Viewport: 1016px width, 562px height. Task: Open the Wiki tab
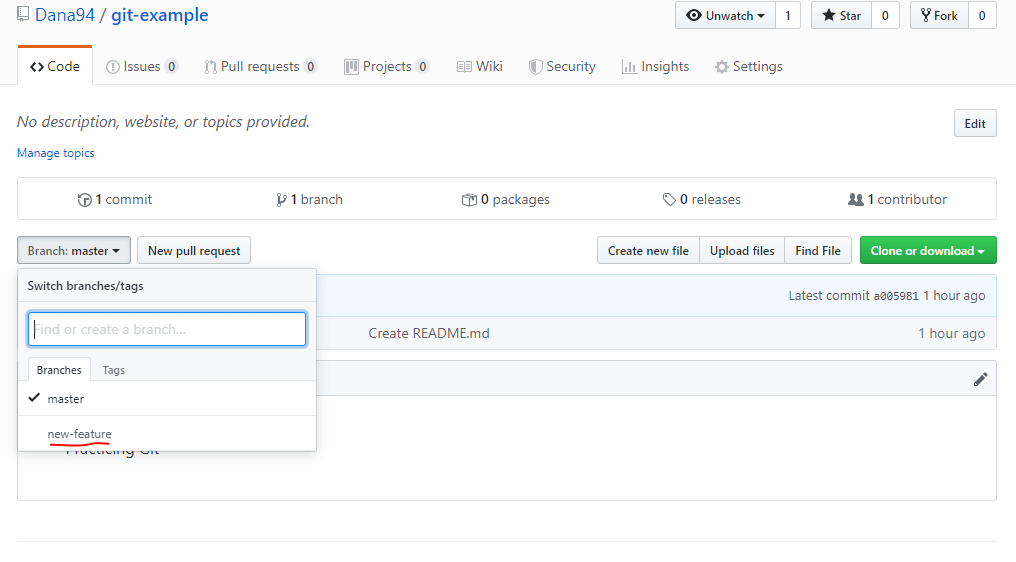(x=479, y=66)
